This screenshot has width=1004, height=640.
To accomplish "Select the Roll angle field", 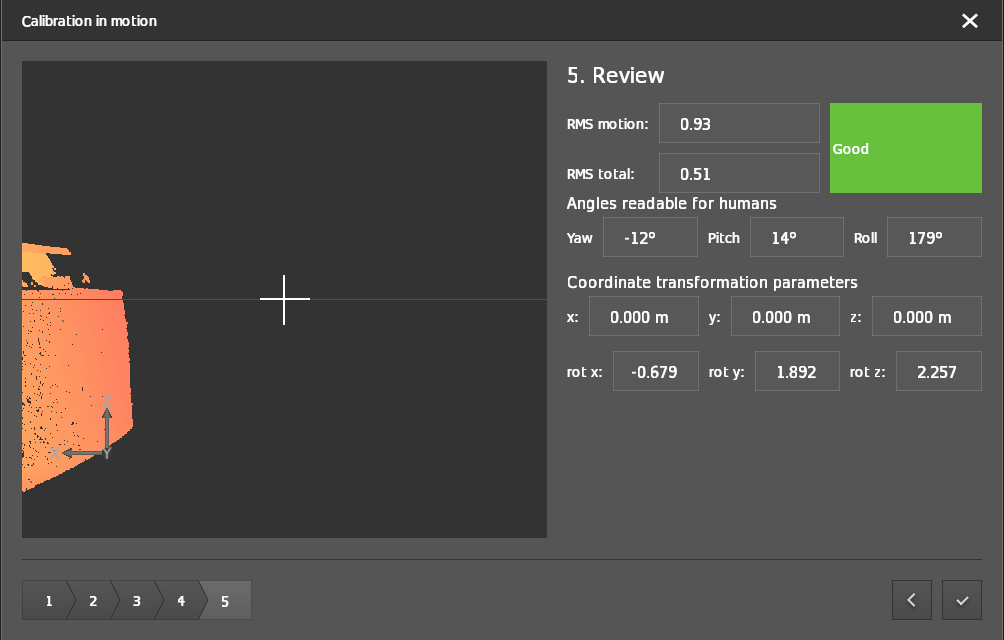I will point(934,238).
